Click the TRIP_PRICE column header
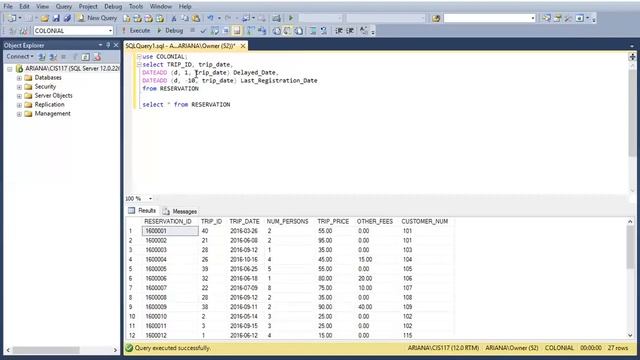 [x=333, y=221]
